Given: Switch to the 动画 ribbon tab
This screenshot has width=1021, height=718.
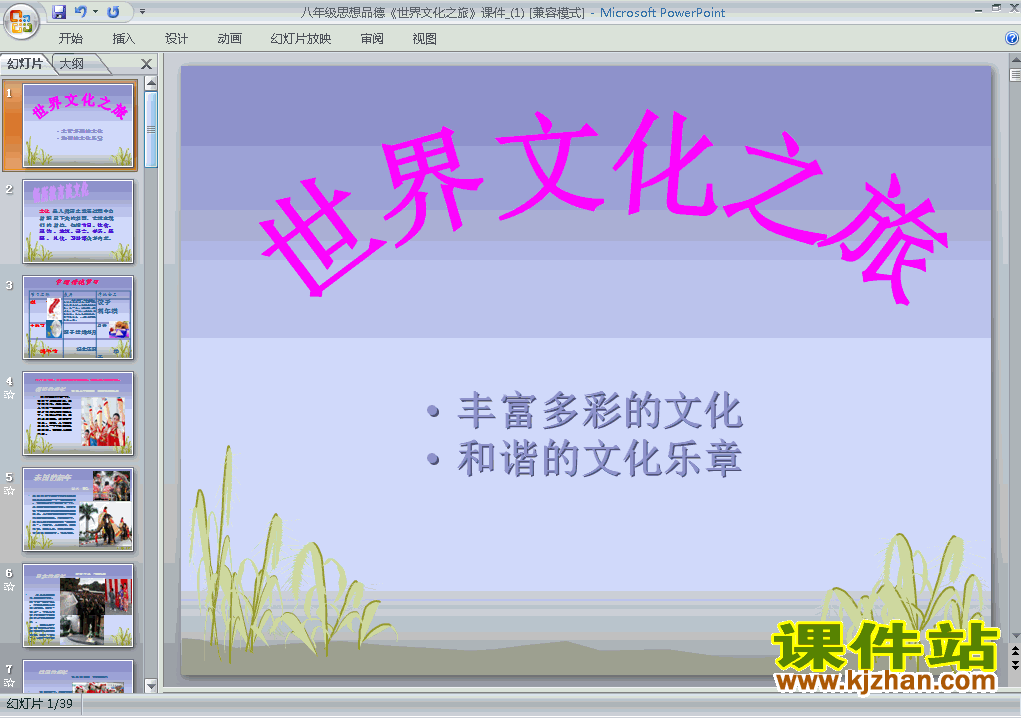Looking at the screenshot, I should (229, 38).
